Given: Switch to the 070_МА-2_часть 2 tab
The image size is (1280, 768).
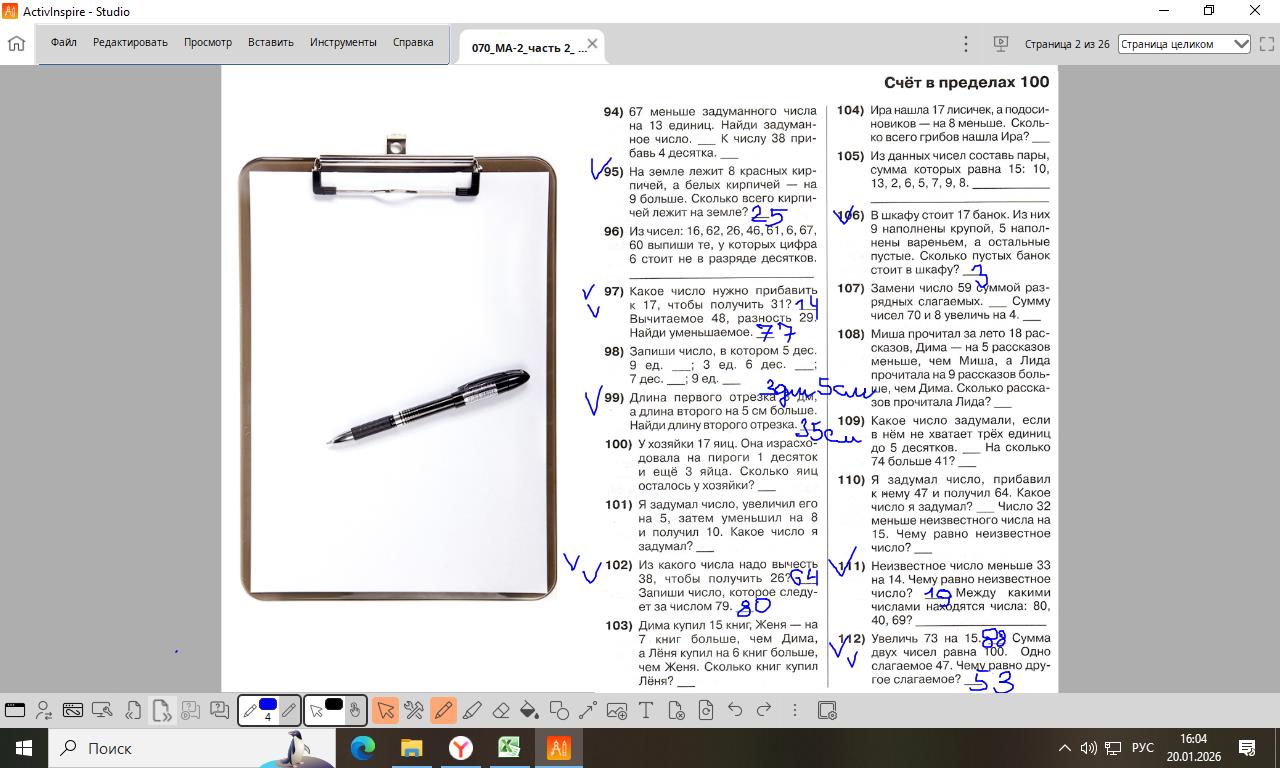Looking at the screenshot, I should pos(530,47).
